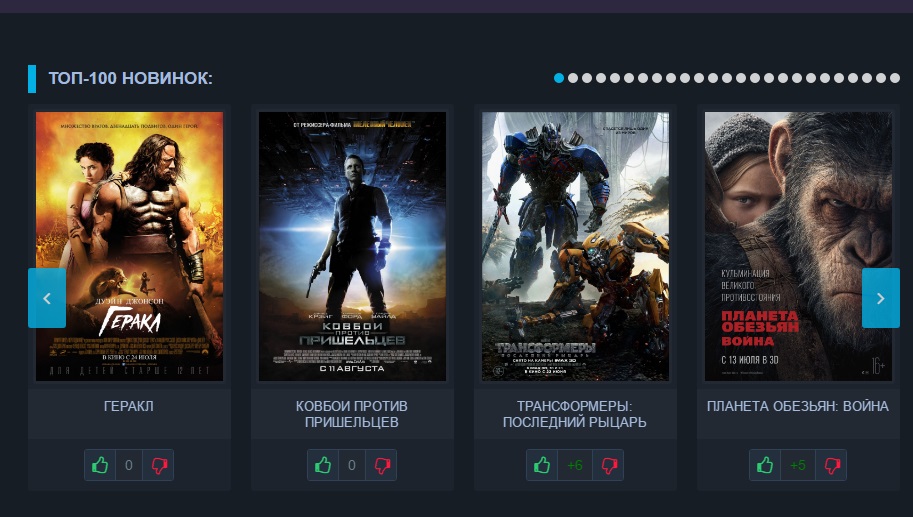Dislike the Геракл movie with thumbs down
Image resolution: width=913 pixels, height=517 pixels.
tap(158, 465)
